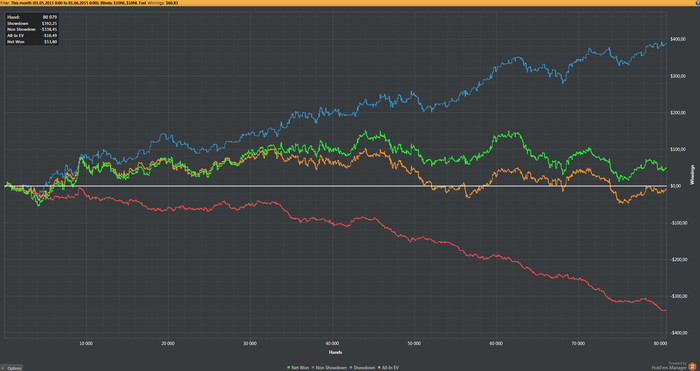Select the Net Won row in stats box
This screenshot has height=371, width=700.
[x=31, y=41]
